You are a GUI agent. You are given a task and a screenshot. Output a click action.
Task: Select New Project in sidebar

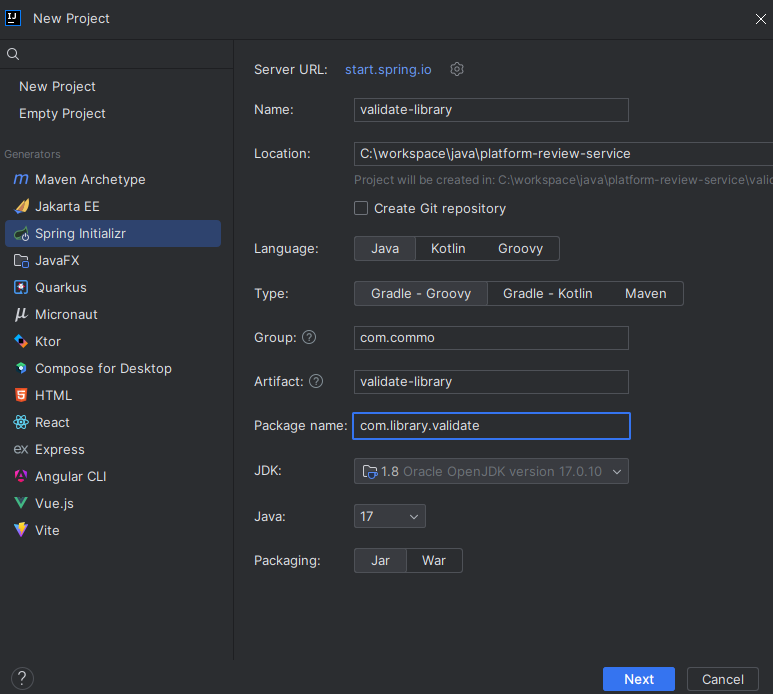[57, 87]
